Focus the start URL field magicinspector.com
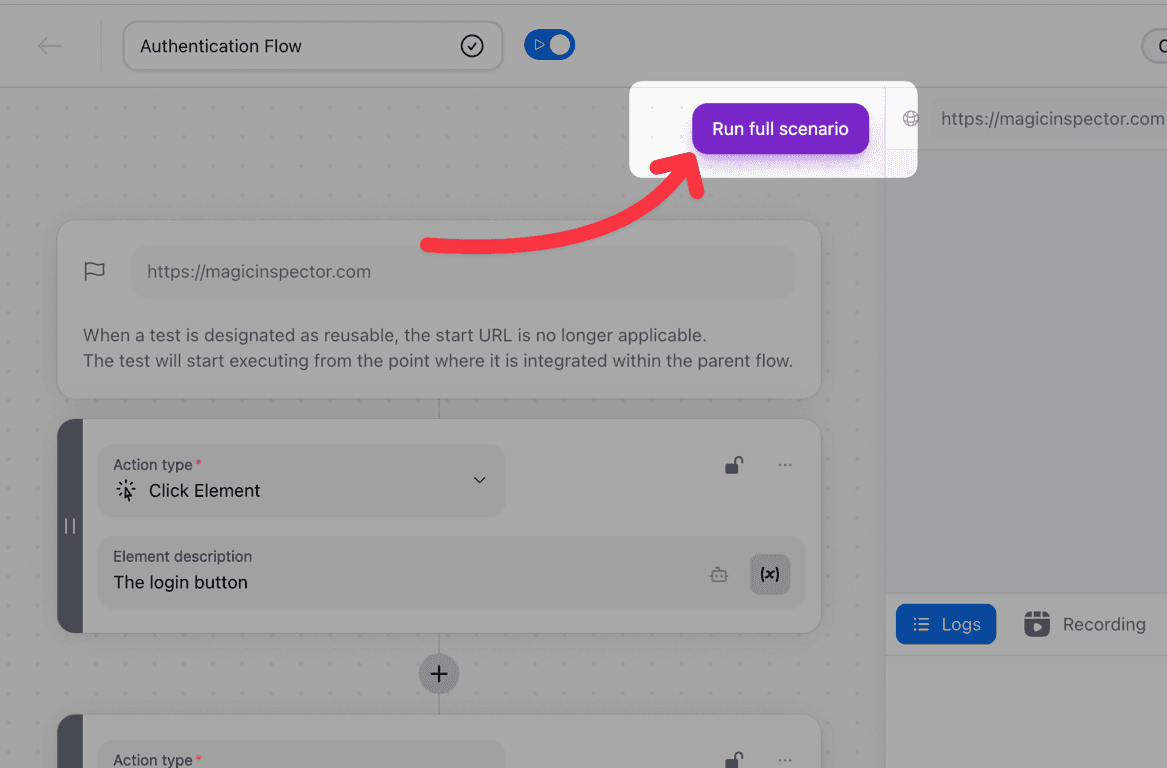The width and height of the screenshot is (1167, 768). point(463,272)
